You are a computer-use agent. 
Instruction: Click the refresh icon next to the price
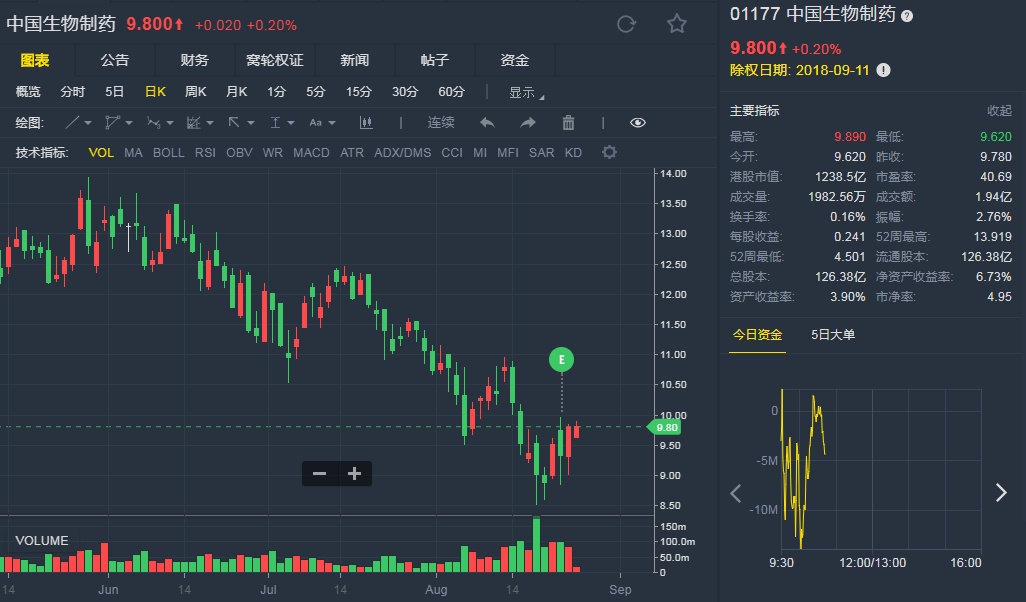point(627,24)
